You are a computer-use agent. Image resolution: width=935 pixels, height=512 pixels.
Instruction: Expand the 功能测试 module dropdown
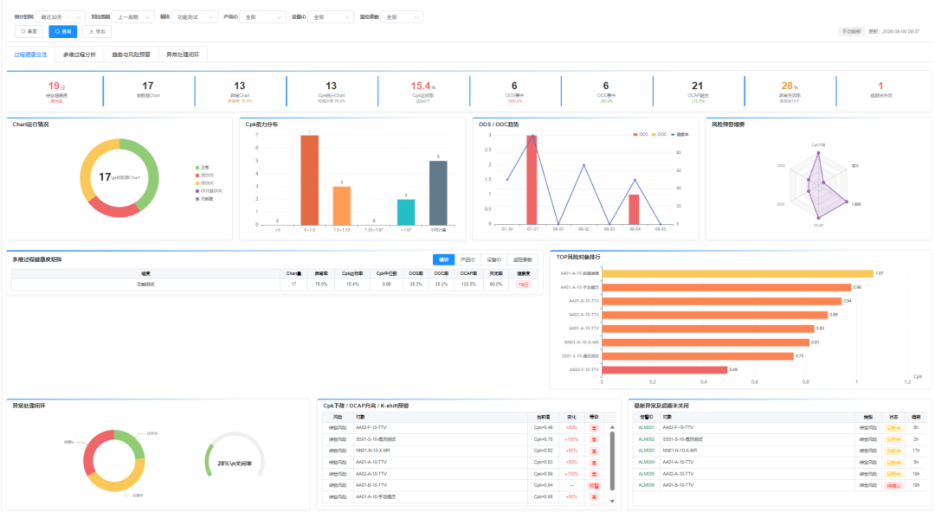click(194, 17)
